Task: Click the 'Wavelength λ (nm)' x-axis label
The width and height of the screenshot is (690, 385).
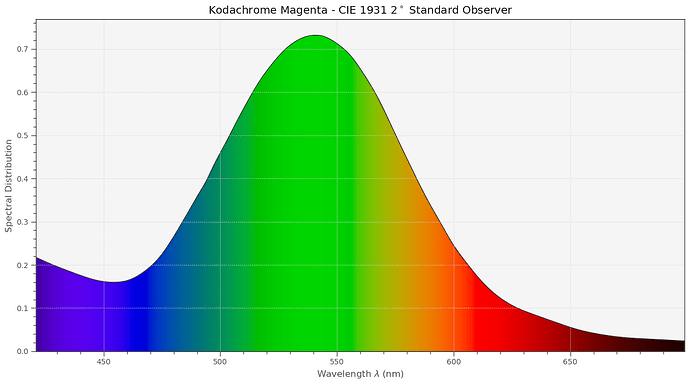Action: coord(360,374)
